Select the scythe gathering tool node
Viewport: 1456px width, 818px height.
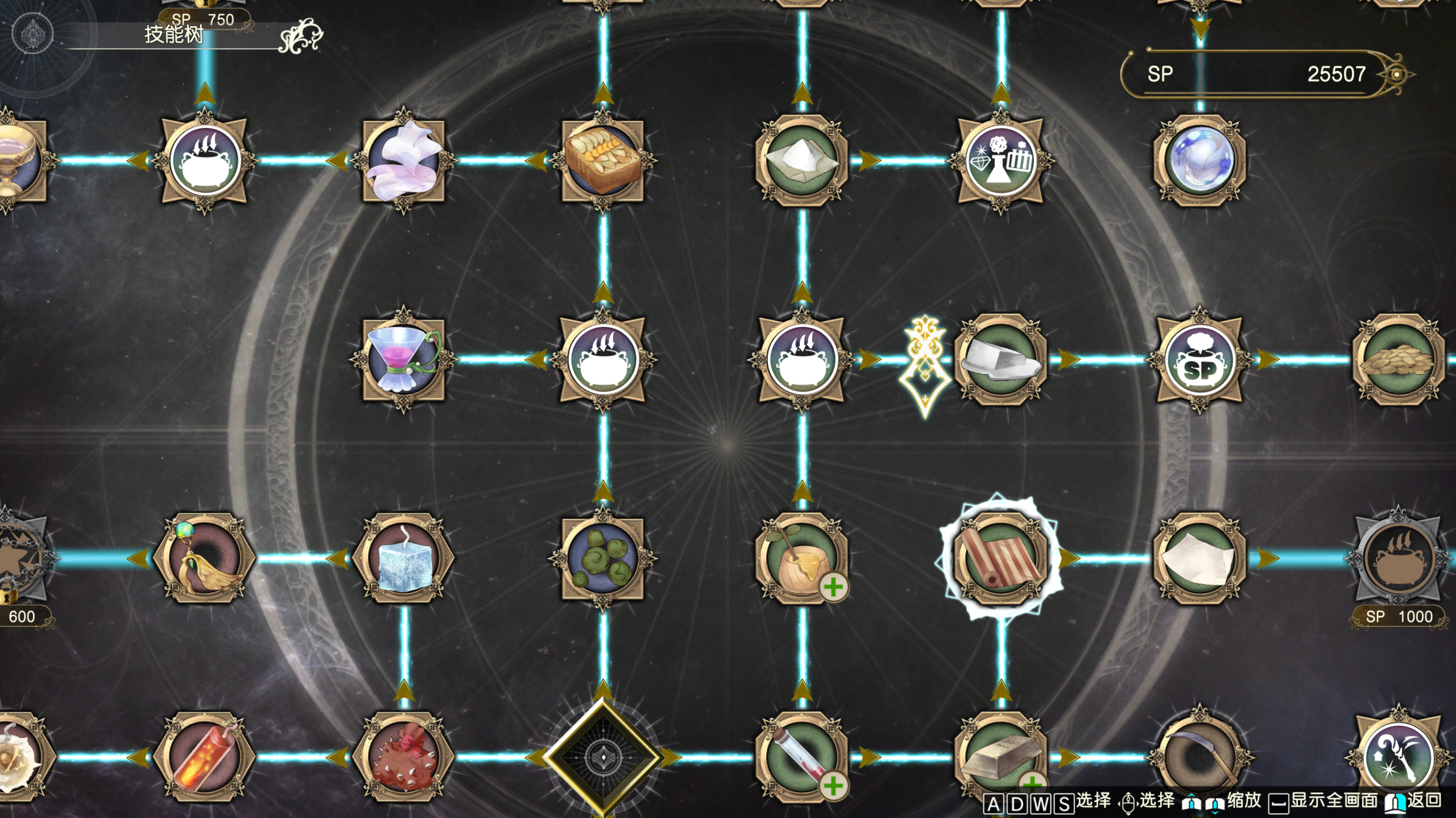tap(1199, 757)
